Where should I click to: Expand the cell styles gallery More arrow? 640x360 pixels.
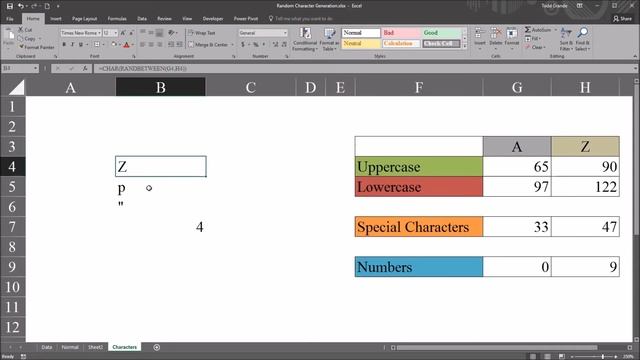(x=464, y=46)
